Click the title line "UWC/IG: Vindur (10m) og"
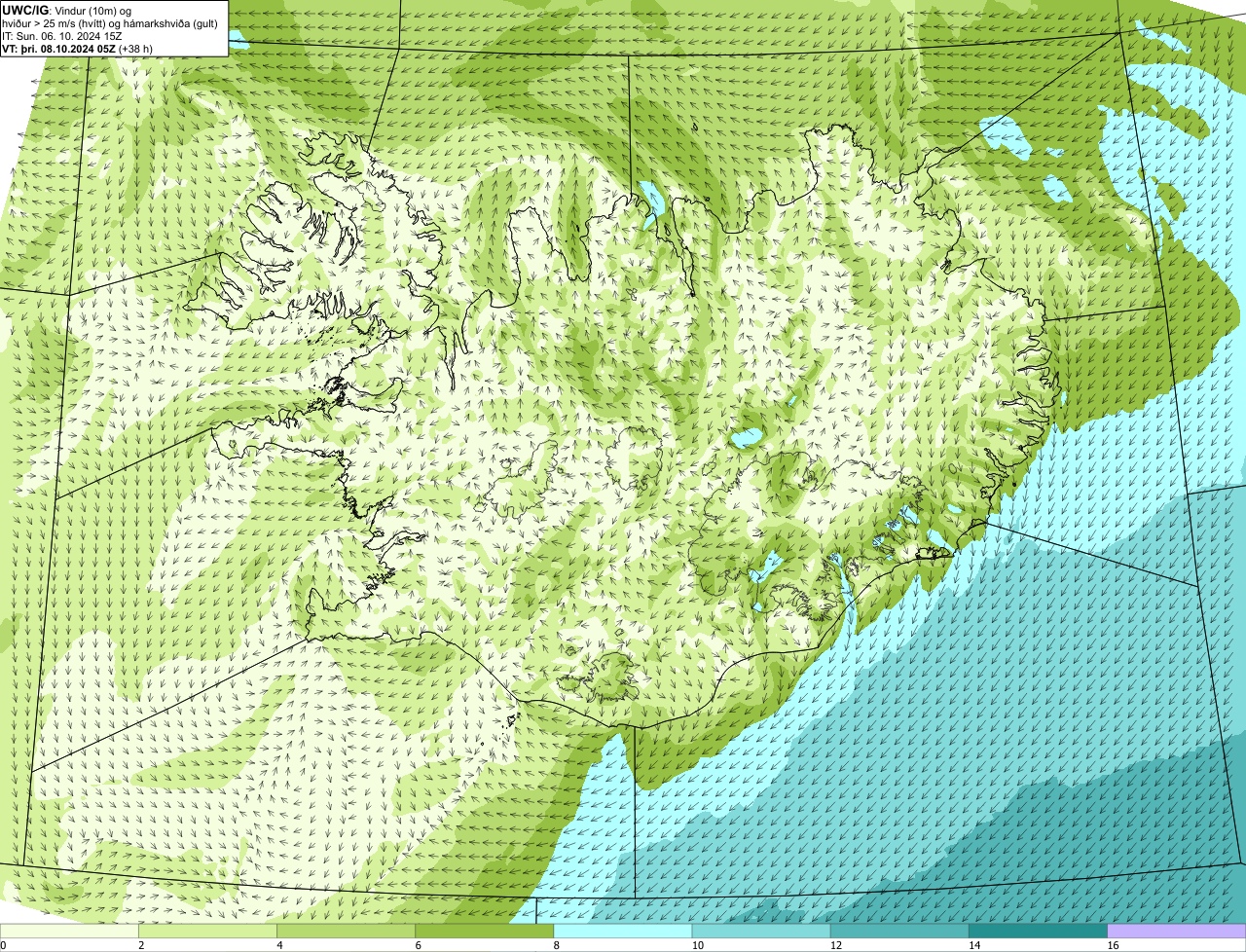1246x952 pixels. pos(67,10)
